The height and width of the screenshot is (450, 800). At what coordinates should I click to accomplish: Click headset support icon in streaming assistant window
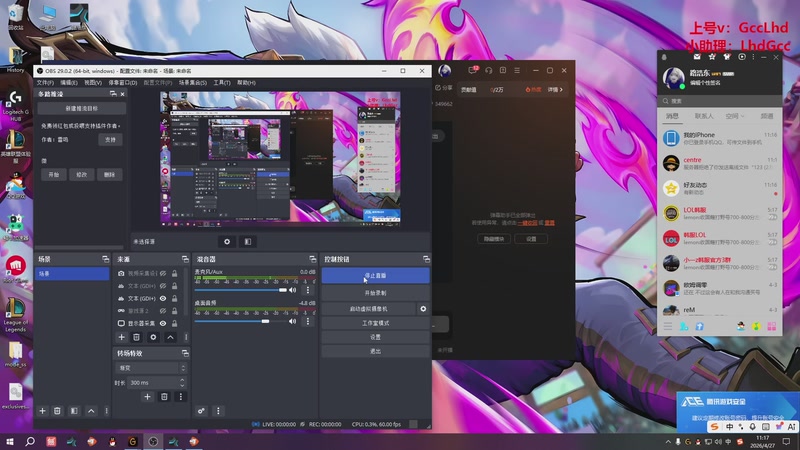488,70
